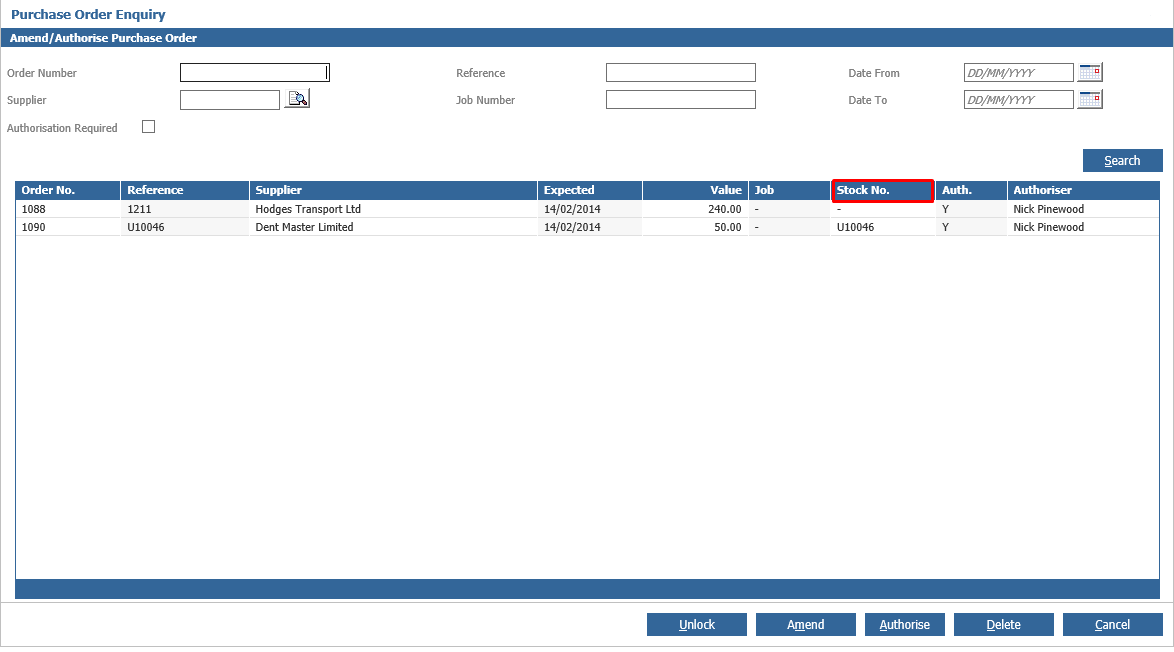Click the Search button
Viewport: 1174px width, 652px height.
click(x=1122, y=161)
